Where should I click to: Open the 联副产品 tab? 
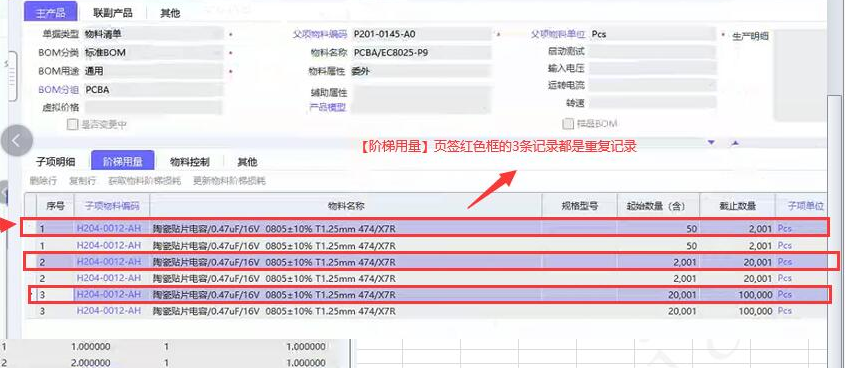112,12
